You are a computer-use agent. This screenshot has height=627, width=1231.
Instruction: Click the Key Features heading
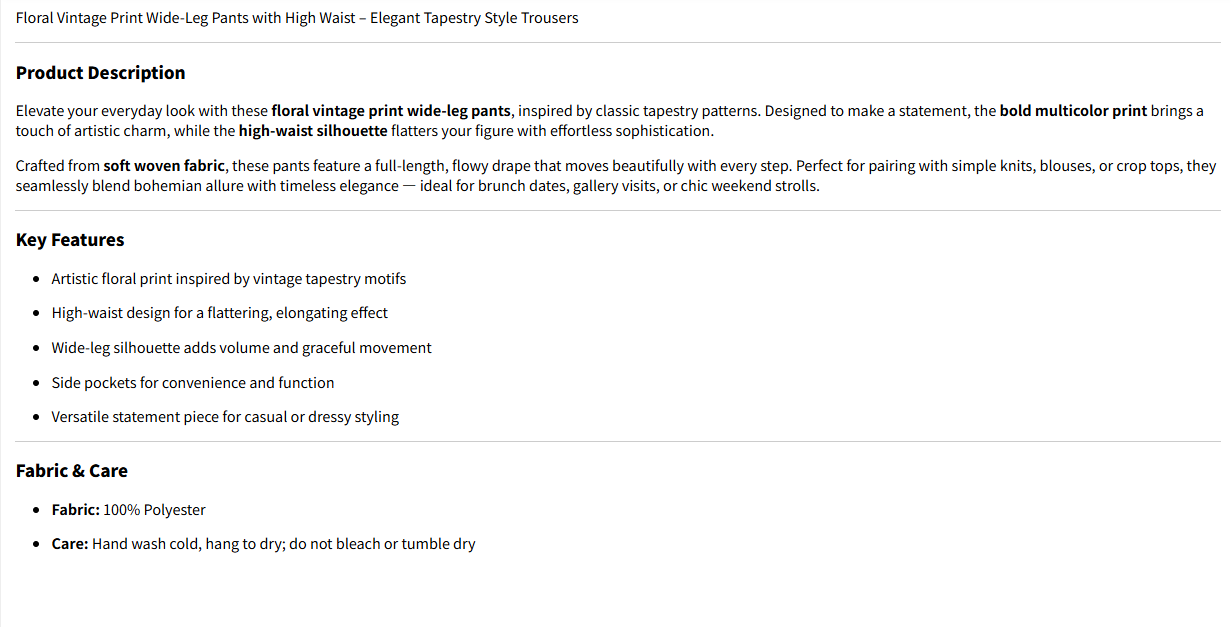click(x=70, y=240)
